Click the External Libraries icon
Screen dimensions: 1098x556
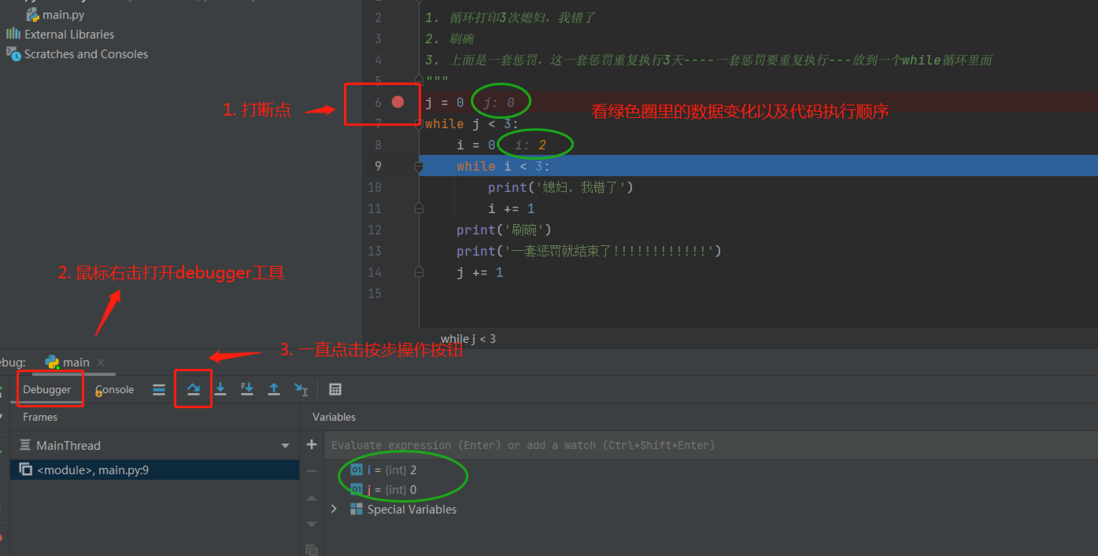[13, 34]
